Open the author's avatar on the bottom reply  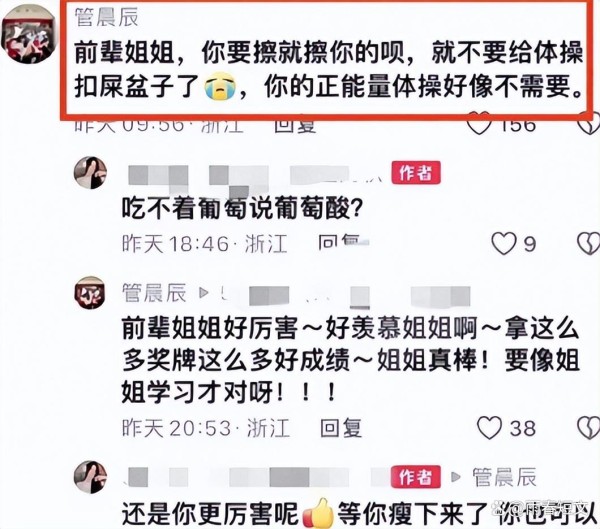90,477
